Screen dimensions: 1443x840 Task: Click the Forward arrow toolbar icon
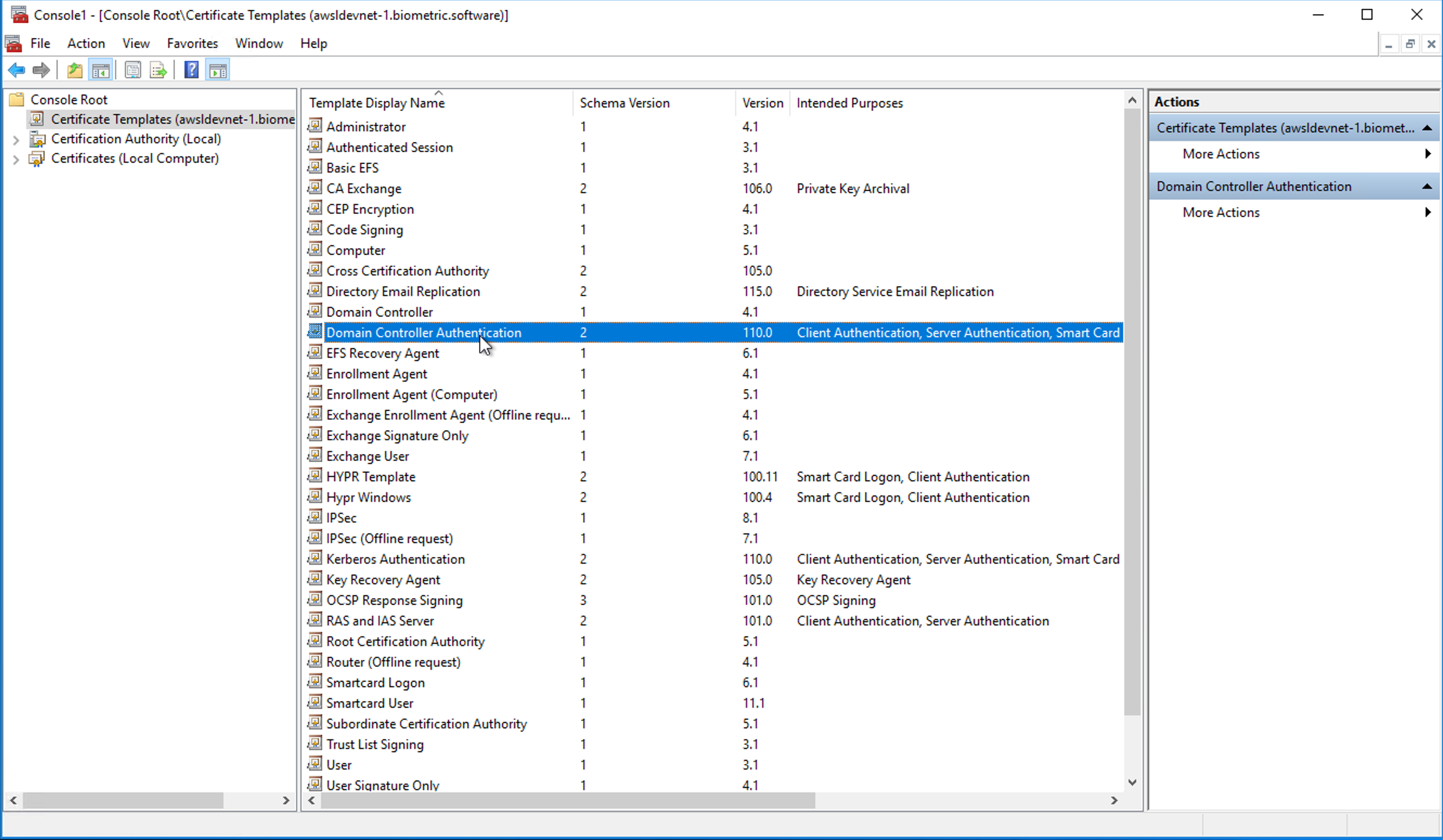tap(41, 70)
